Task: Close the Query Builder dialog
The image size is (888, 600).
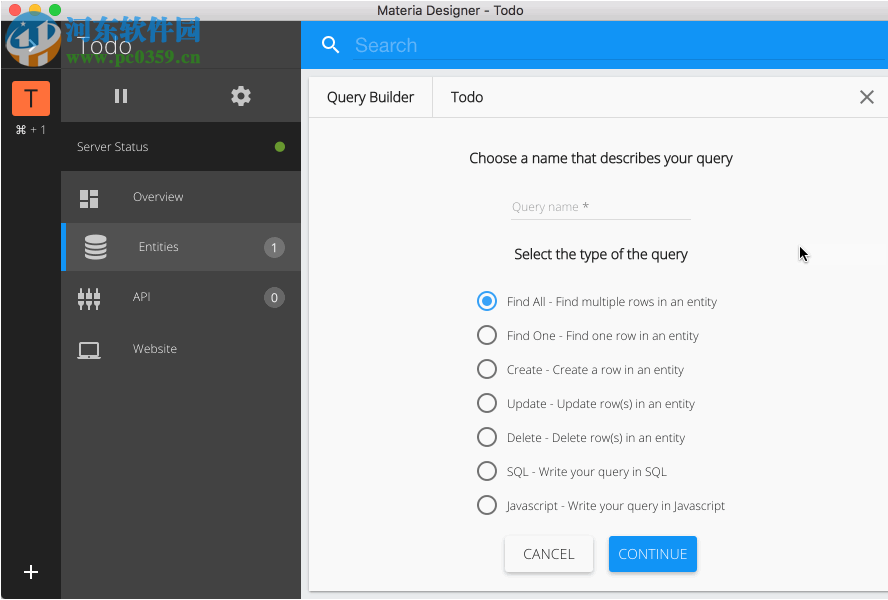Action: coord(866,97)
